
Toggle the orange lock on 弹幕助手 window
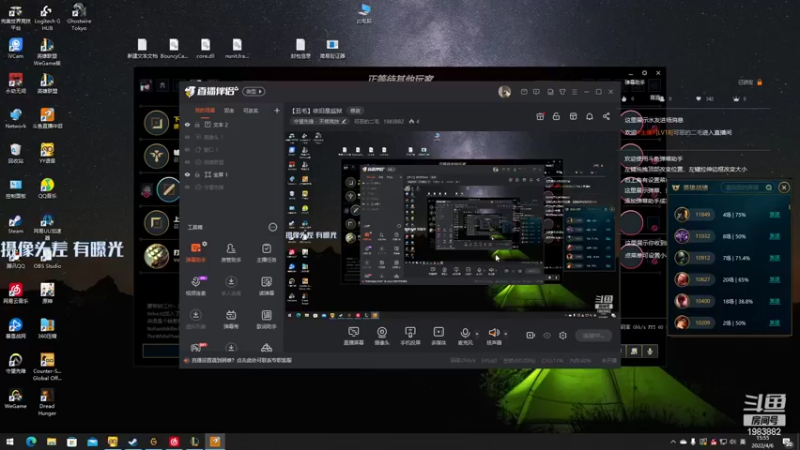[760, 82]
